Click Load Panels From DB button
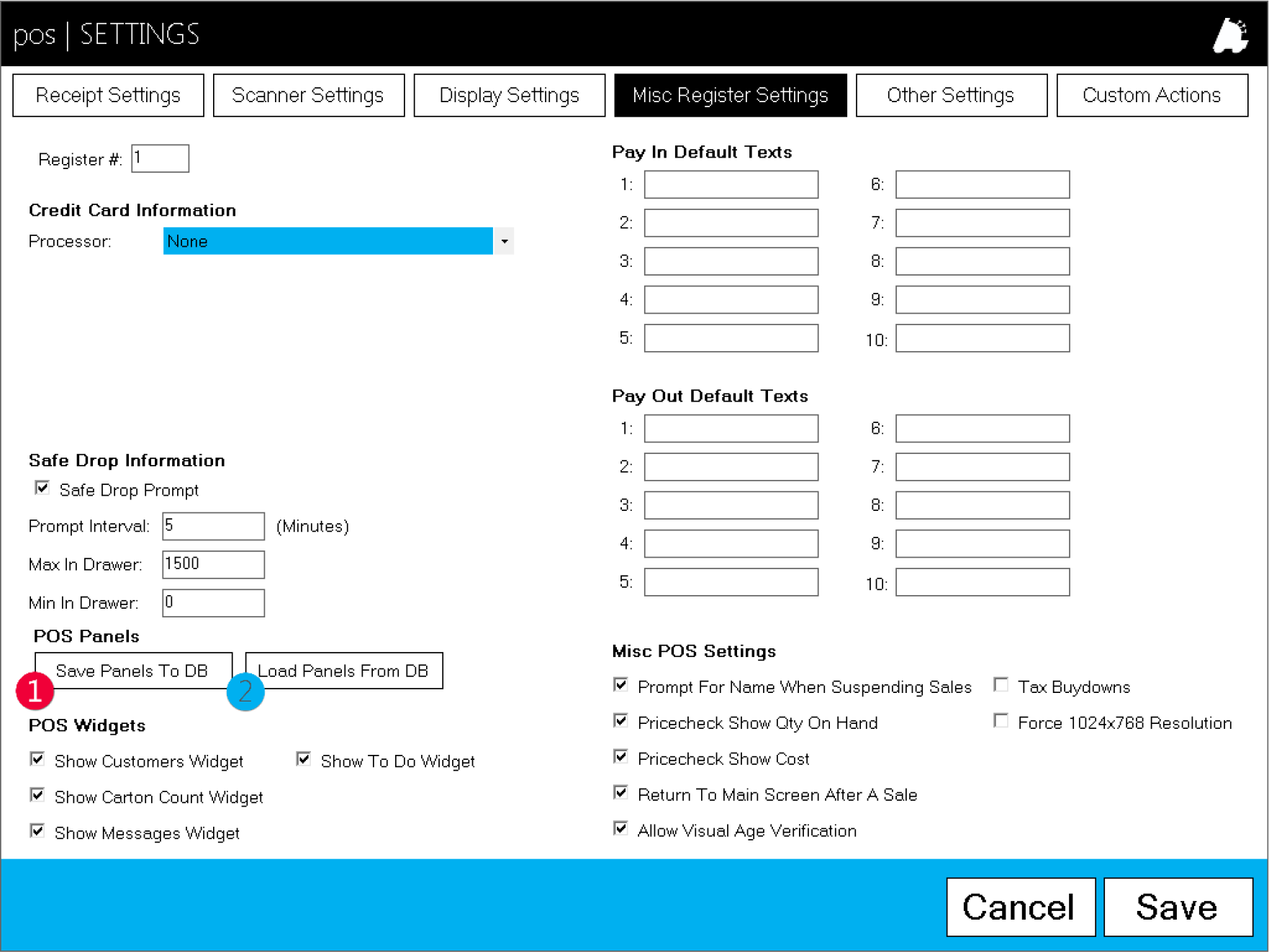Screen dimensions: 1269x952 (343, 671)
